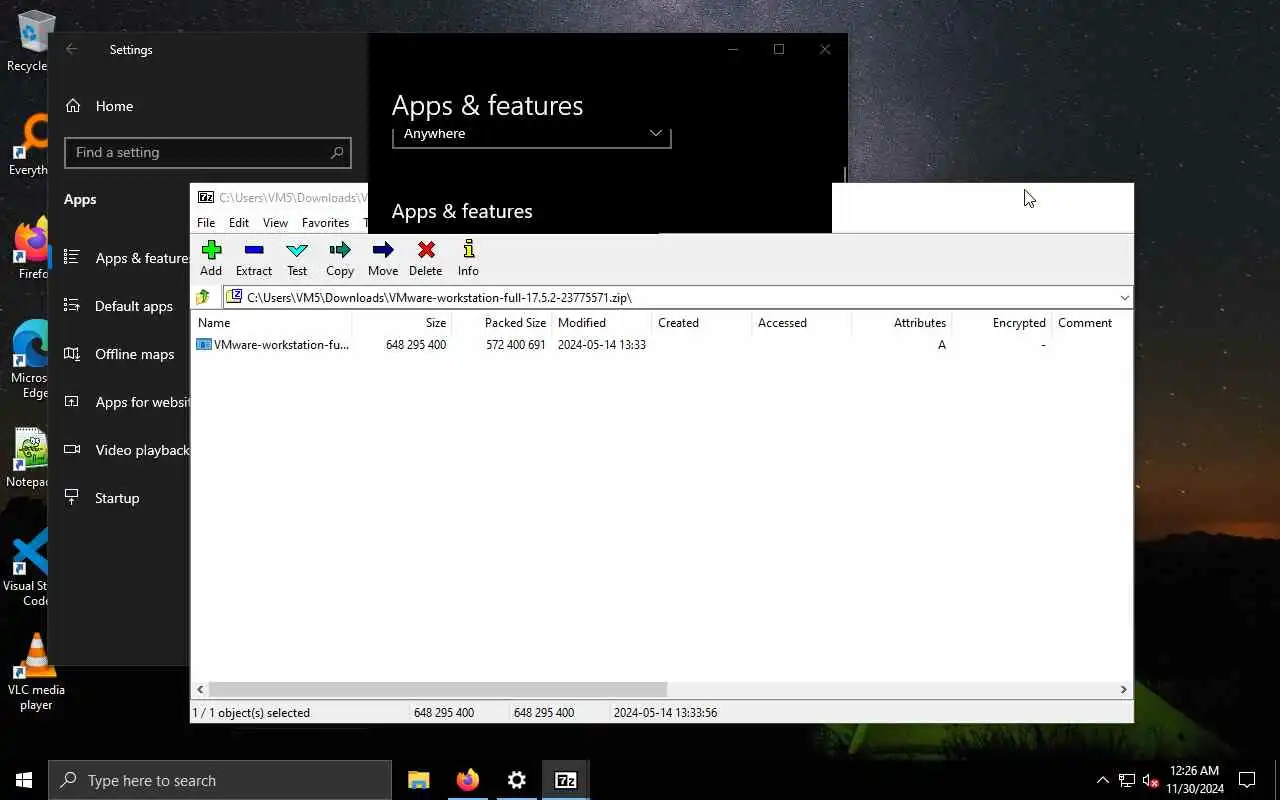Click status bar text '1 / 1 object(s) selected'
Image resolution: width=1280 pixels, height=800 pixels.
coord(253,713)
